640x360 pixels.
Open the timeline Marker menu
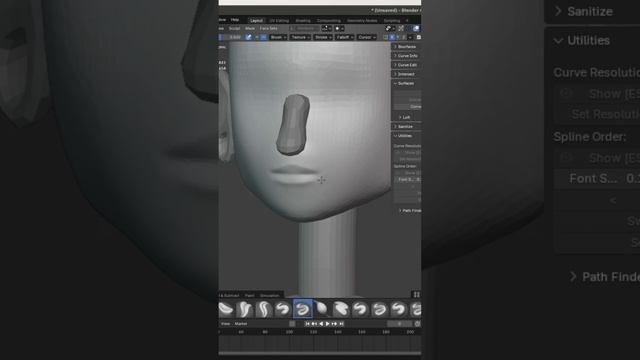241,324
